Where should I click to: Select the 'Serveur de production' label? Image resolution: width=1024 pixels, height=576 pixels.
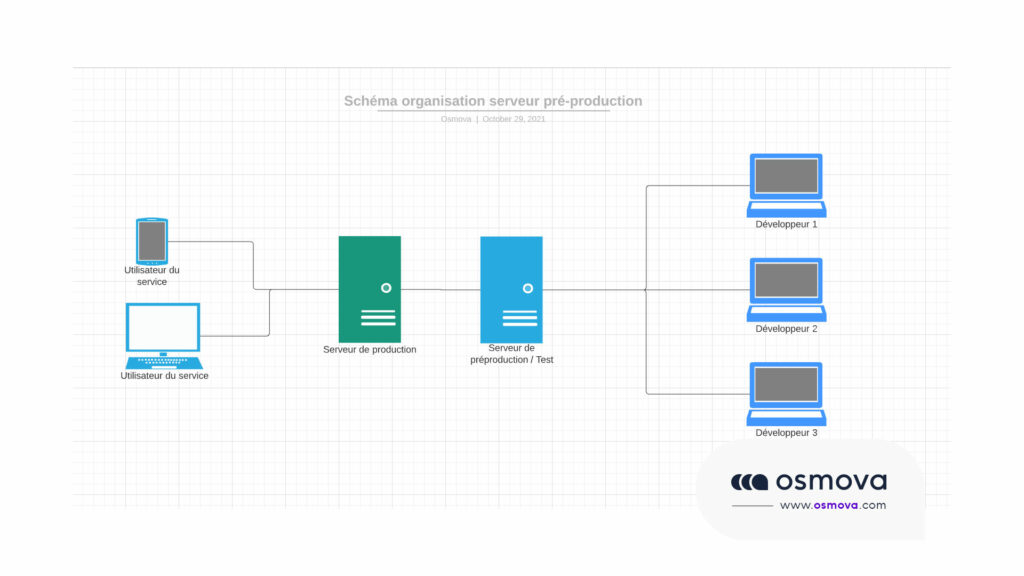click(369, 350)
